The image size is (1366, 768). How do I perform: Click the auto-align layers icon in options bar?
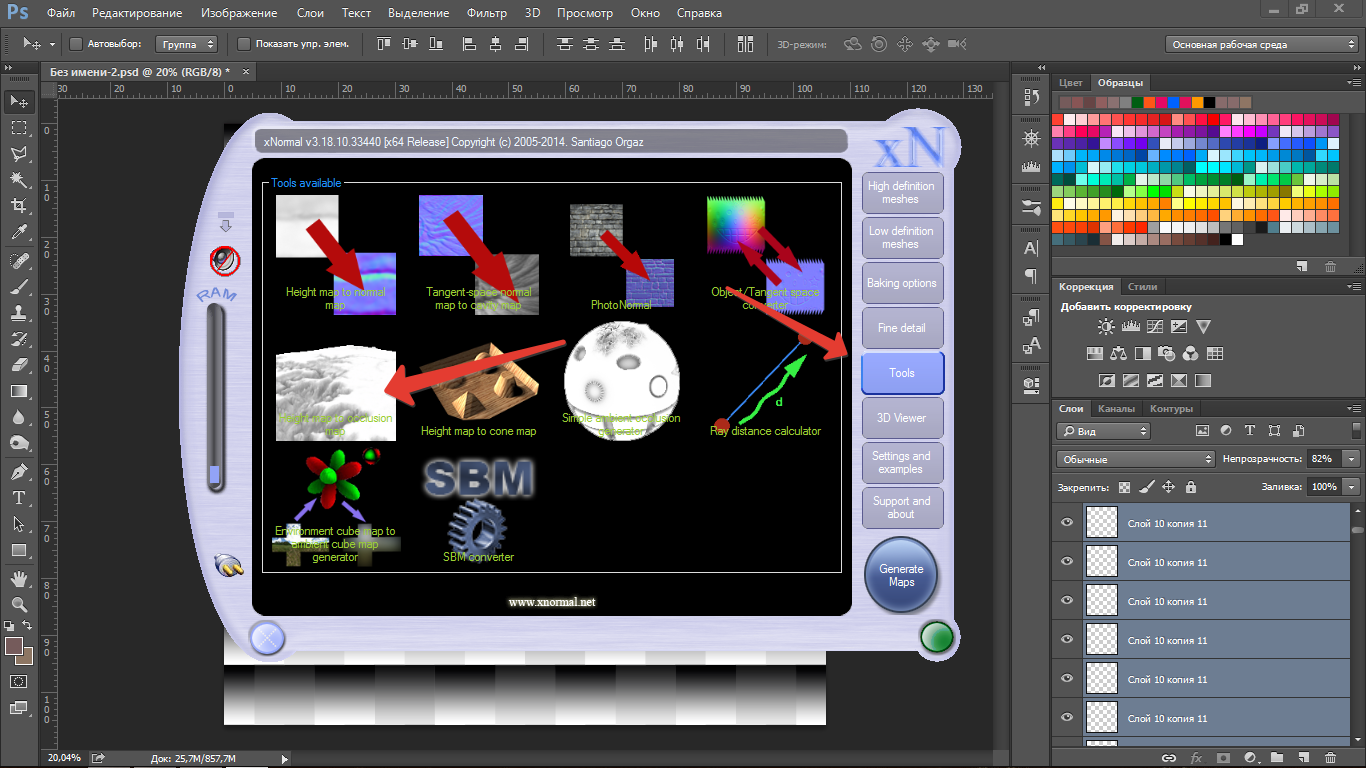click(x=745, y=44)
